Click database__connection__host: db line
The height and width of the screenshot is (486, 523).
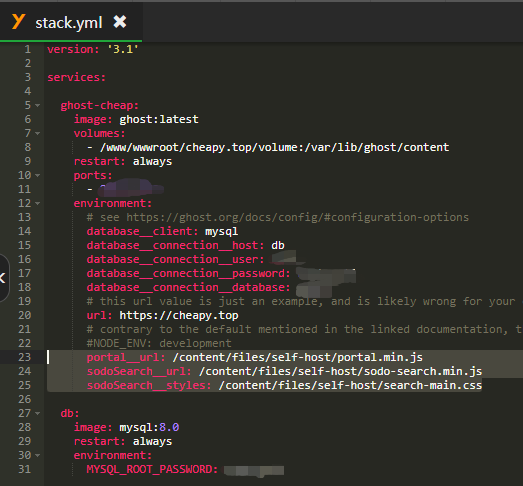[x=185, y=246]
